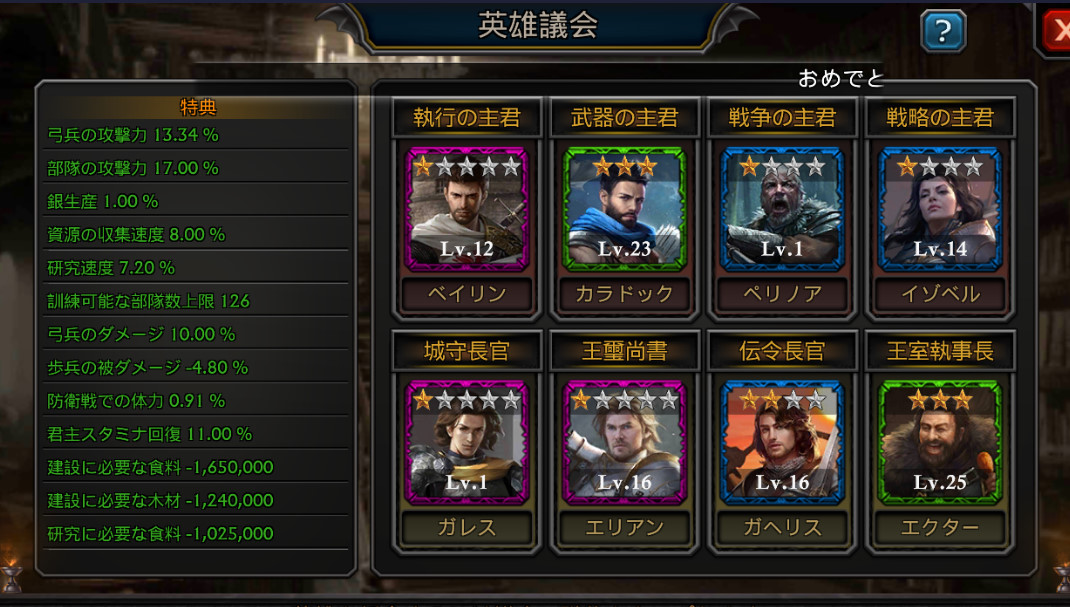Click the 執行の主君 position header

tap(467, 117)
